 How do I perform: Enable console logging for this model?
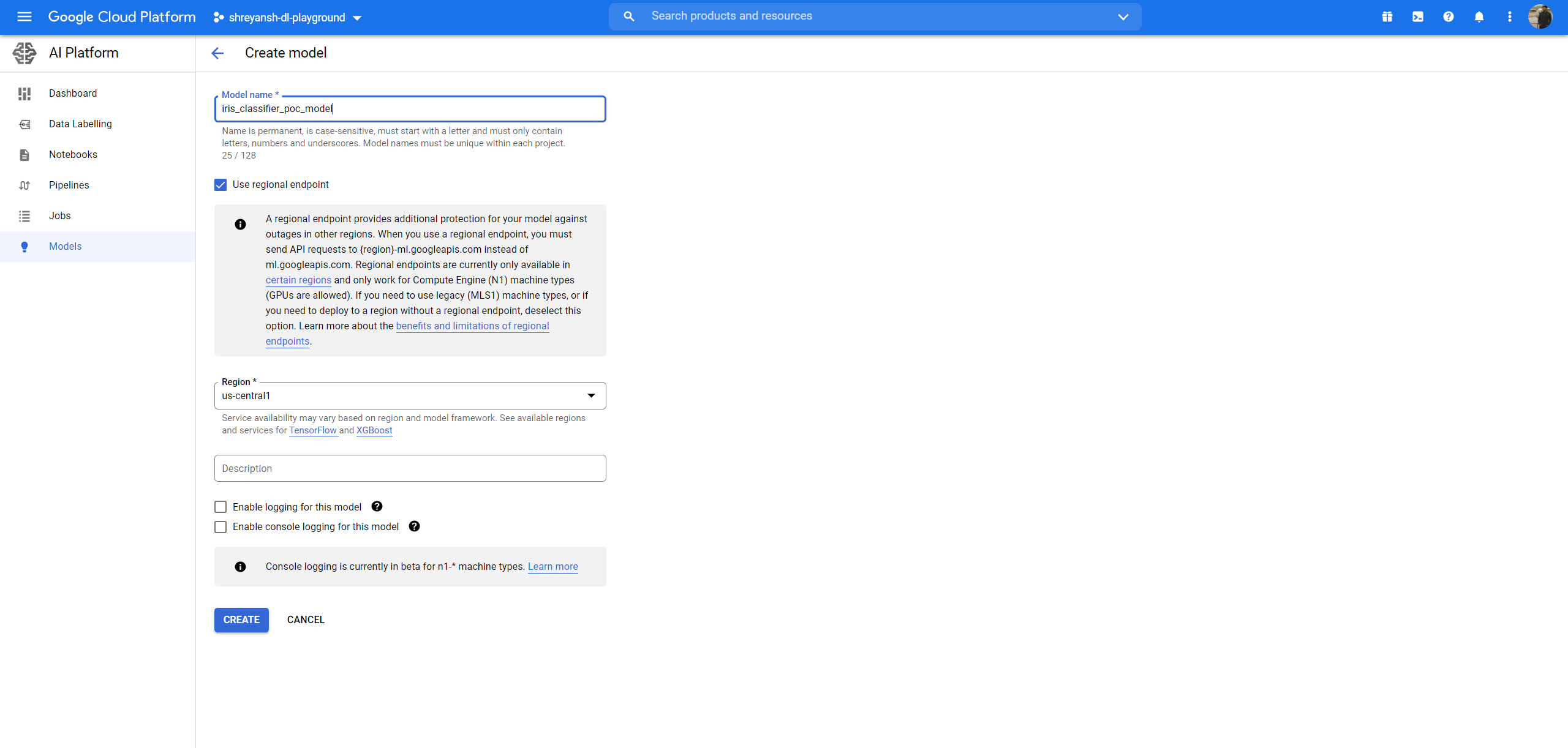[221, 527]
